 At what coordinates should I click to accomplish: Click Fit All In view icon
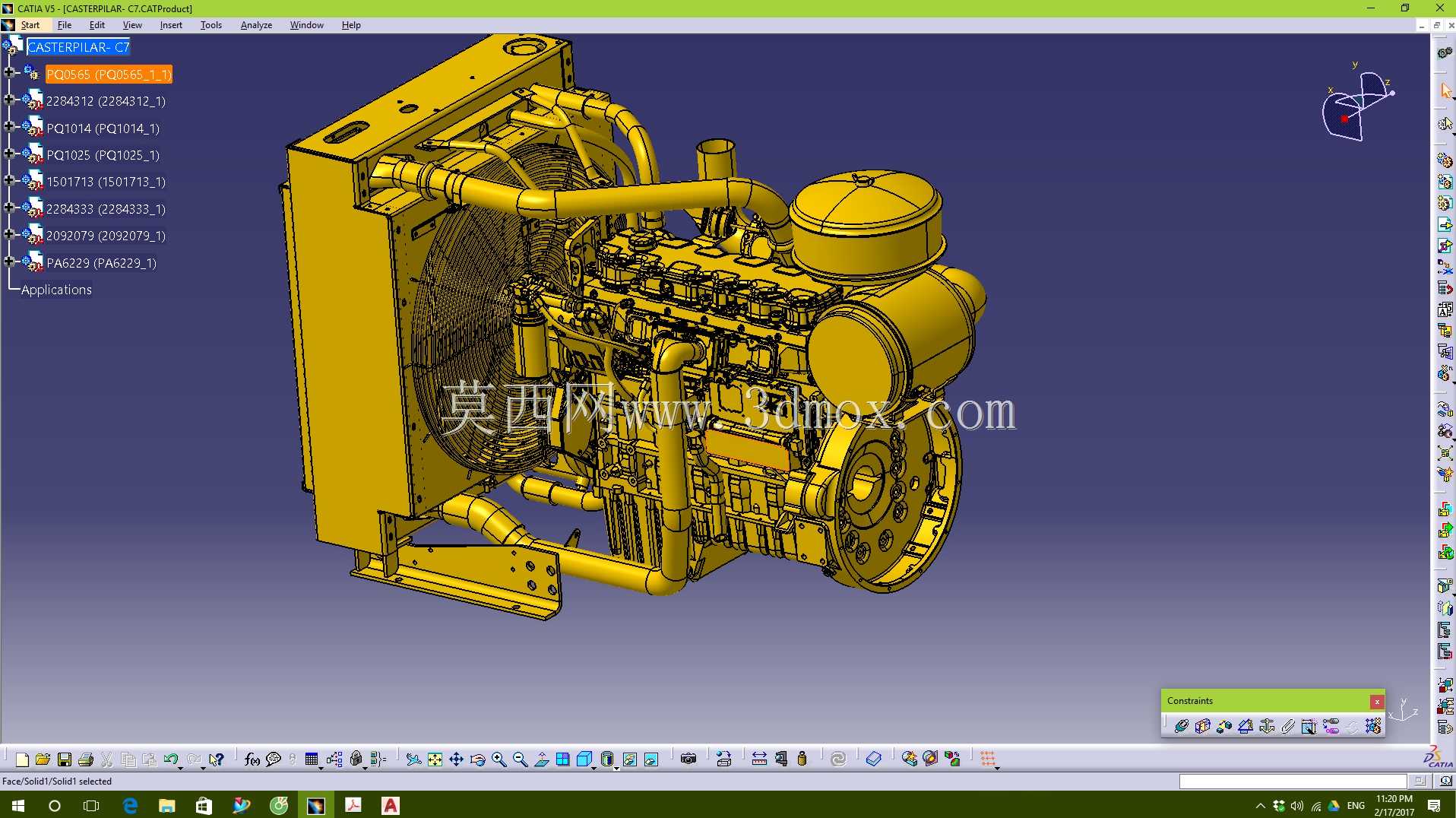click(x=435, y=759)
